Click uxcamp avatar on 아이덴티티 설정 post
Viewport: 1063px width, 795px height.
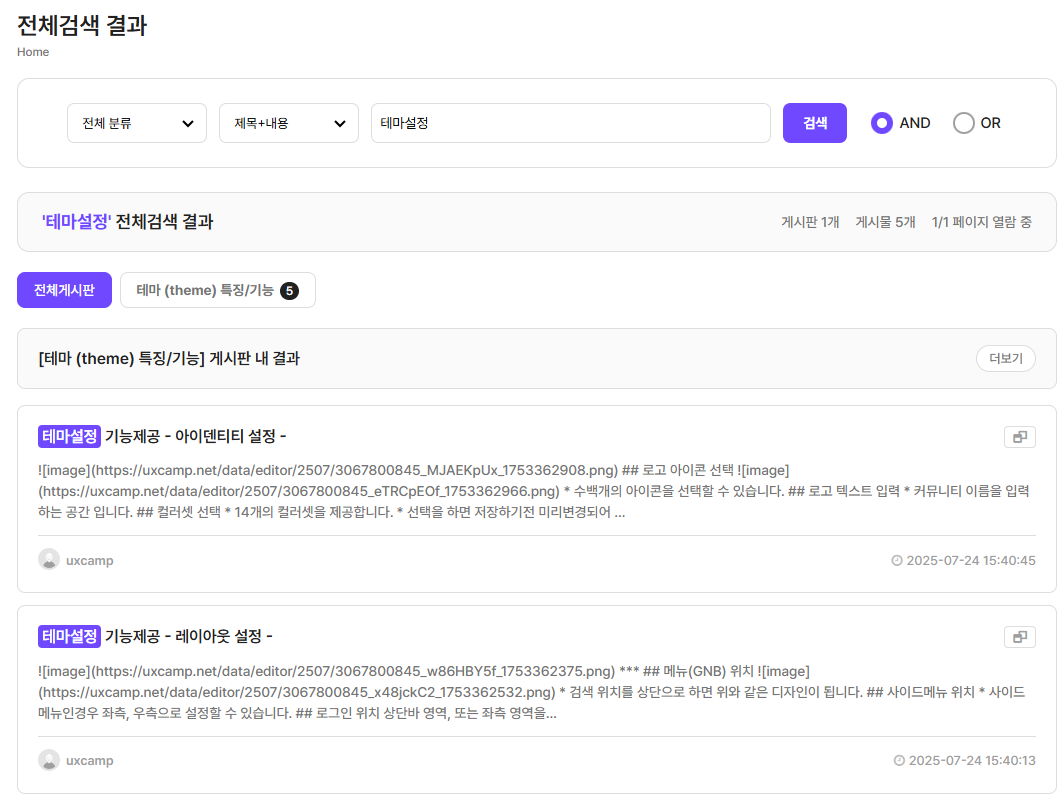49,560
